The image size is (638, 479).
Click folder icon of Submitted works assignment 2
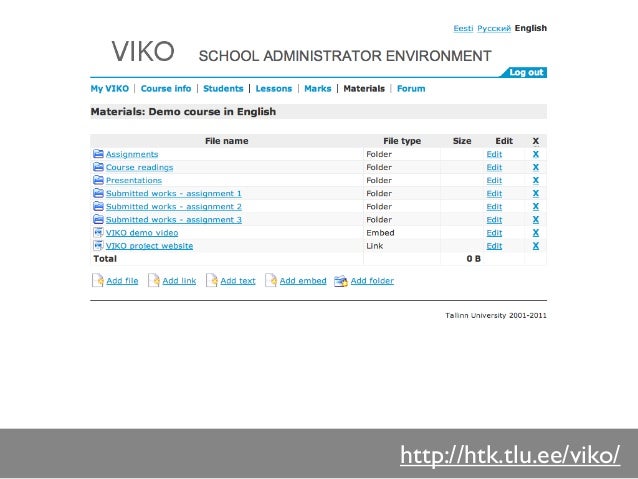[x=98, y=206]
